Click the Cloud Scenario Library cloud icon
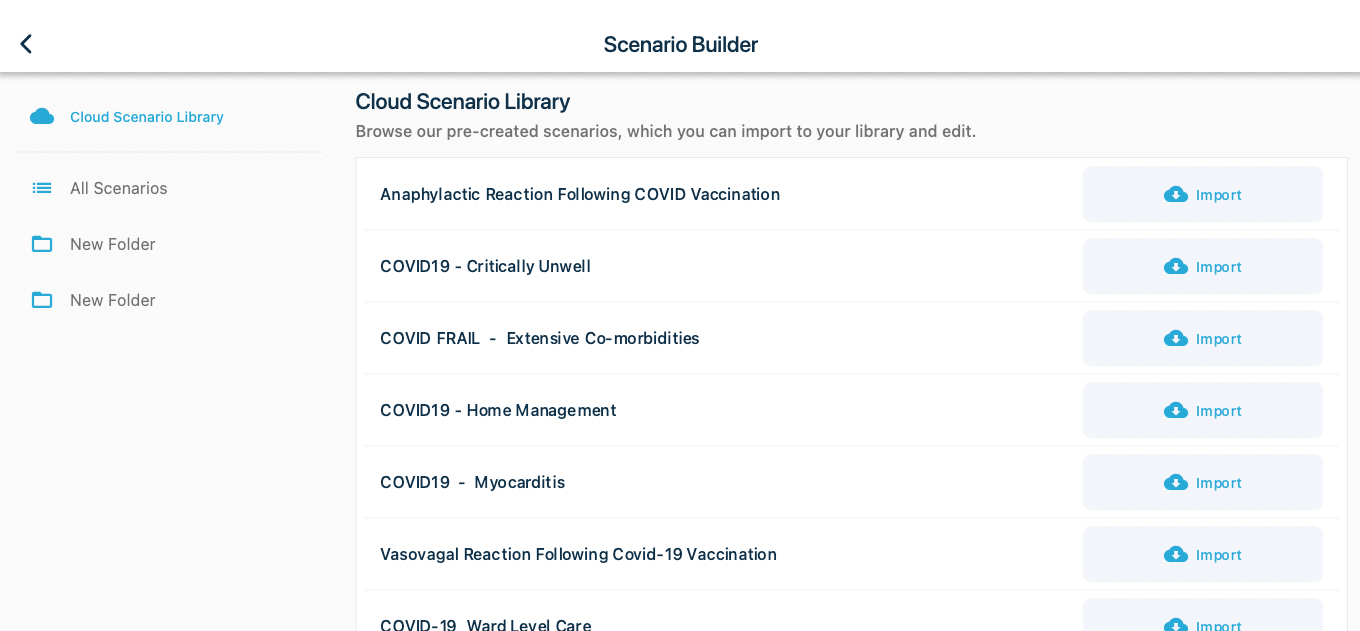1360x631 pixels. (42, 117)
